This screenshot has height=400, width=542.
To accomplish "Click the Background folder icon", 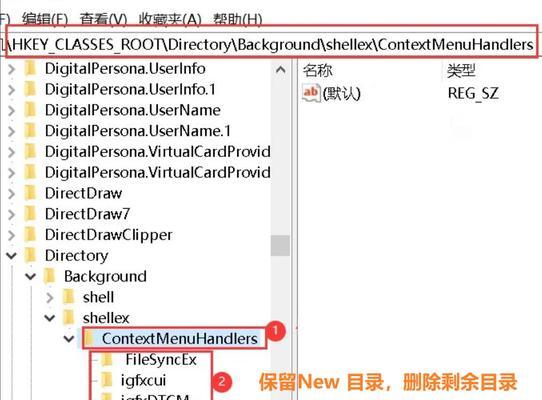I will point(49,276).
